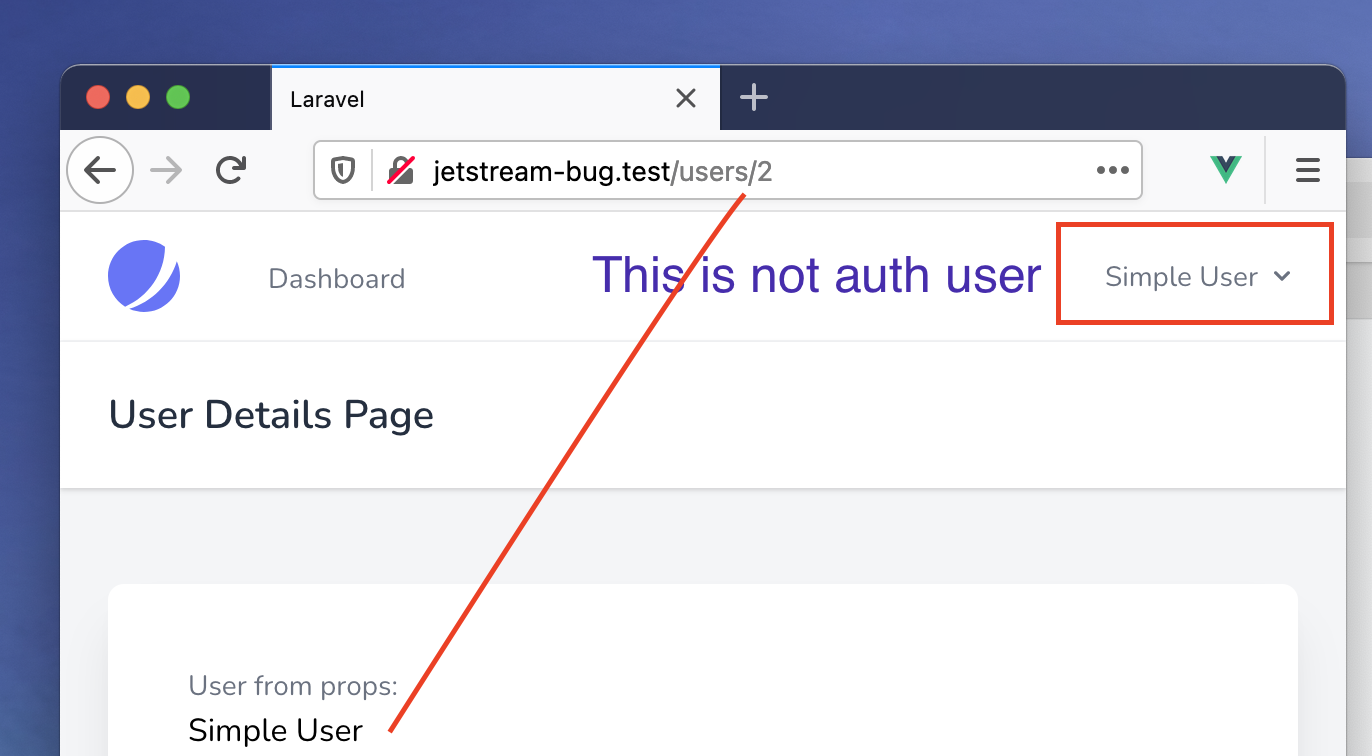
Task: Open the Vue.js devtools extension icon
Action: (1225, 169)
